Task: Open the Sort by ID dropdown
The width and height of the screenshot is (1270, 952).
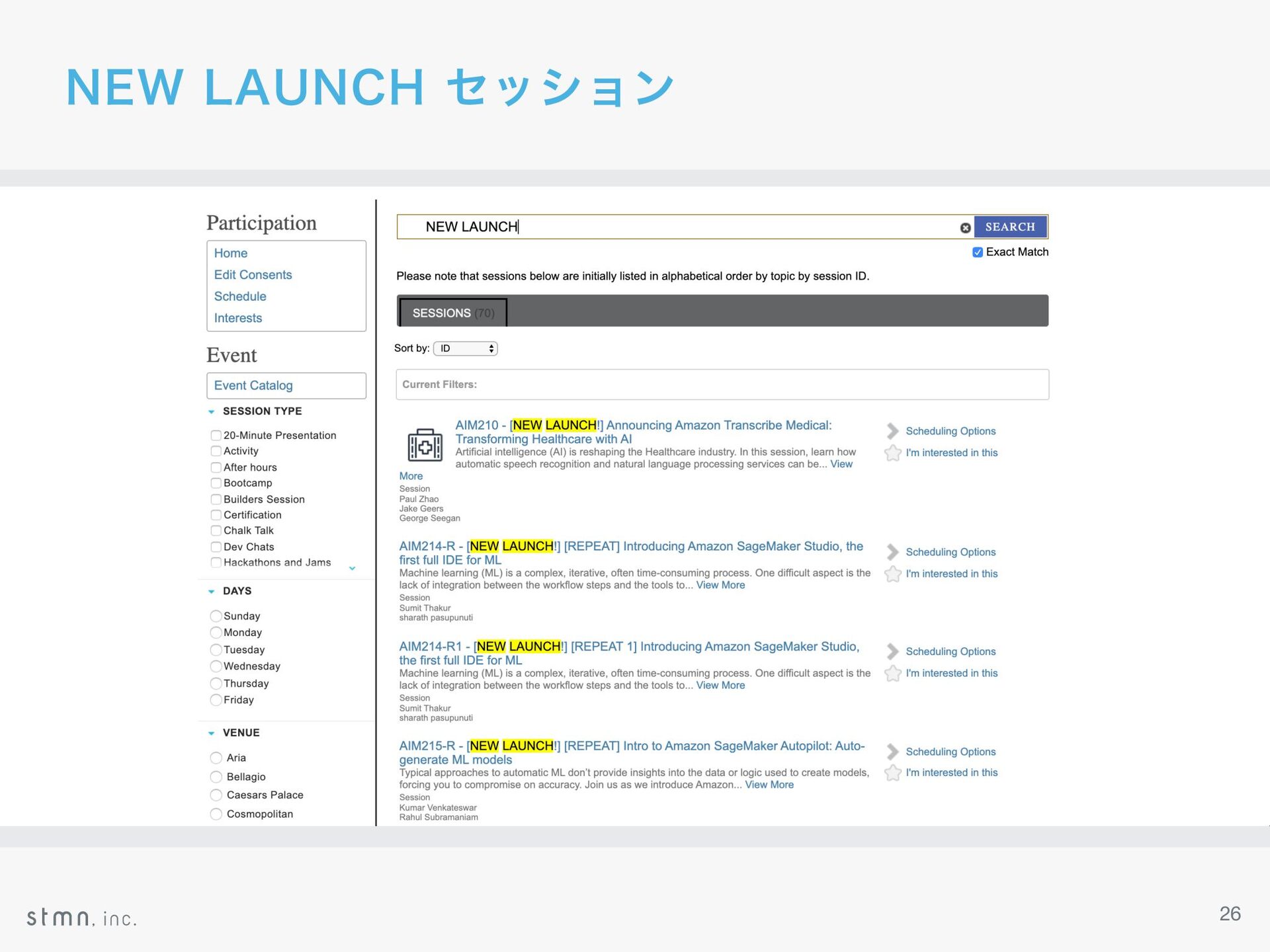Action: click(x=465, y=348)
